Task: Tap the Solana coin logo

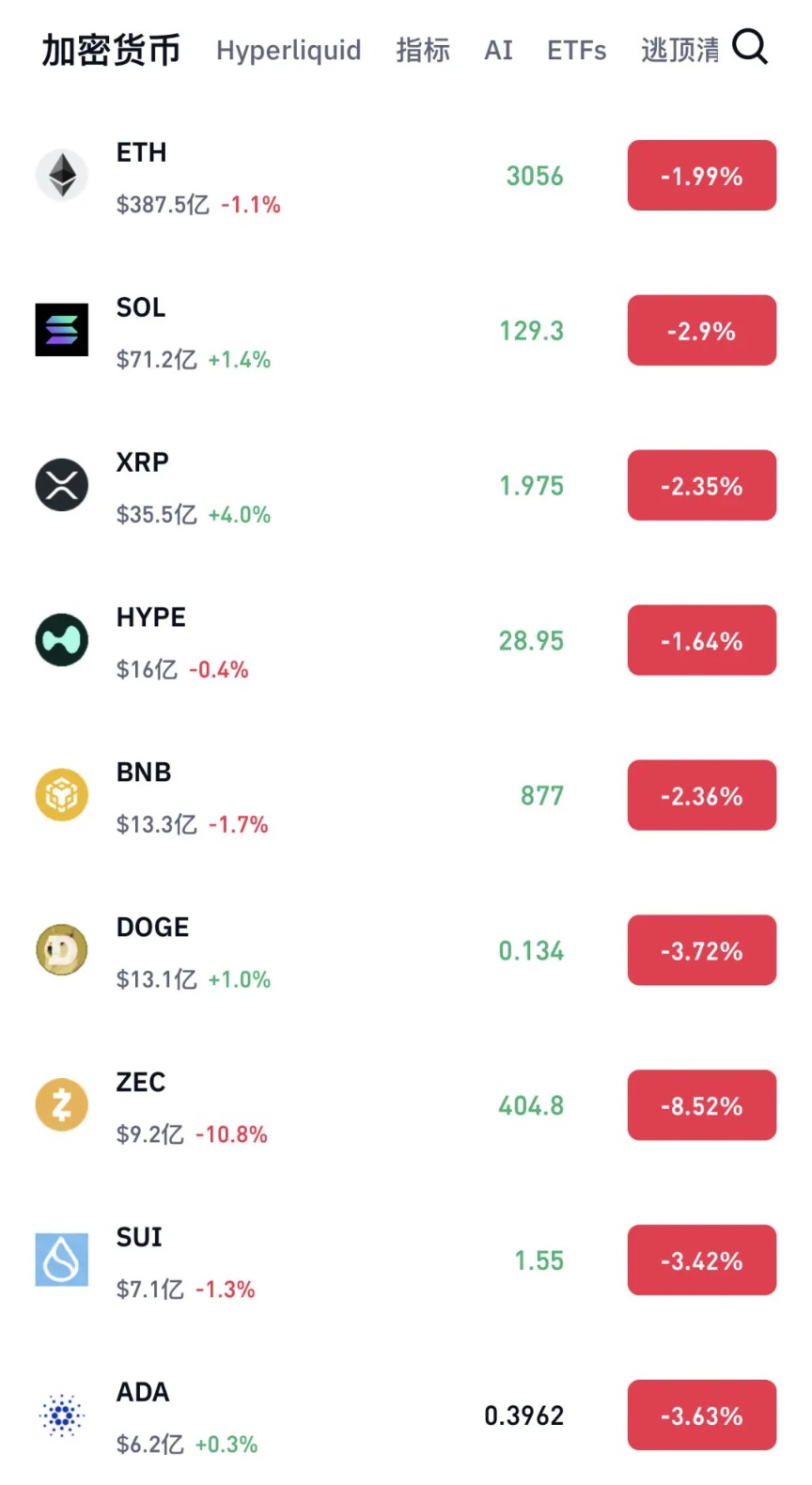Action: 62,330
